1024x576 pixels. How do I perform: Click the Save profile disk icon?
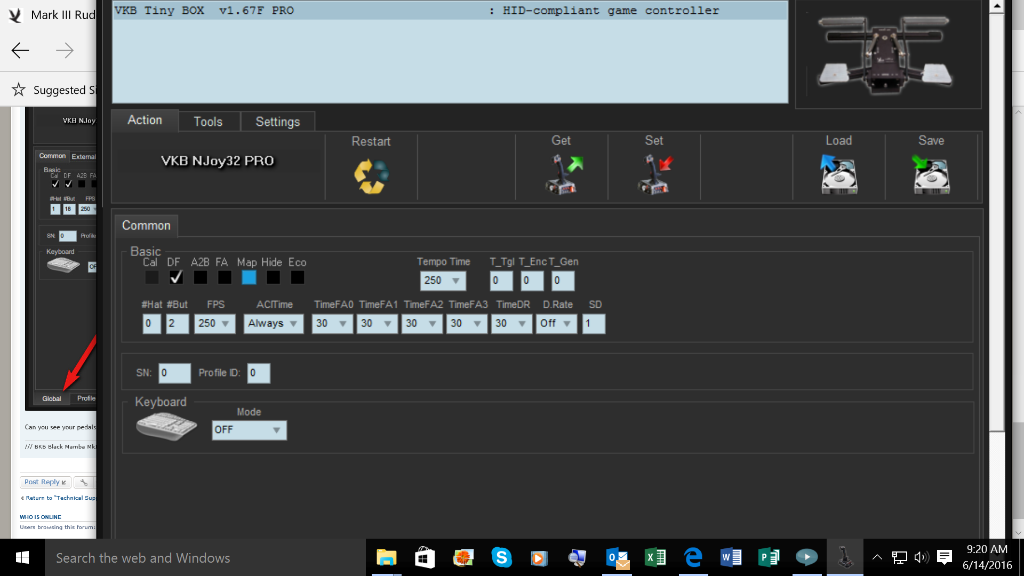(931, 174)
